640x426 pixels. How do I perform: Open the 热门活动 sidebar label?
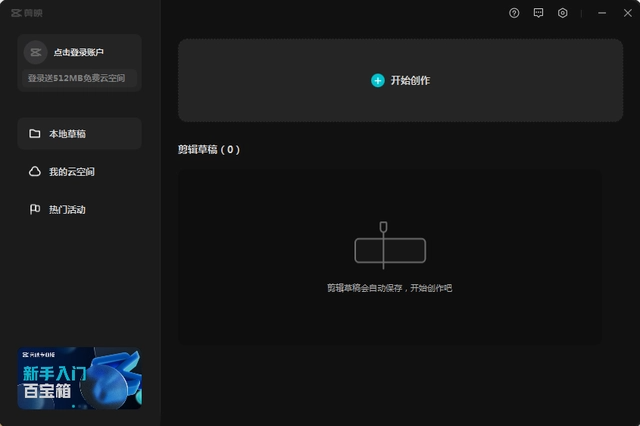(x=67, y=210)
